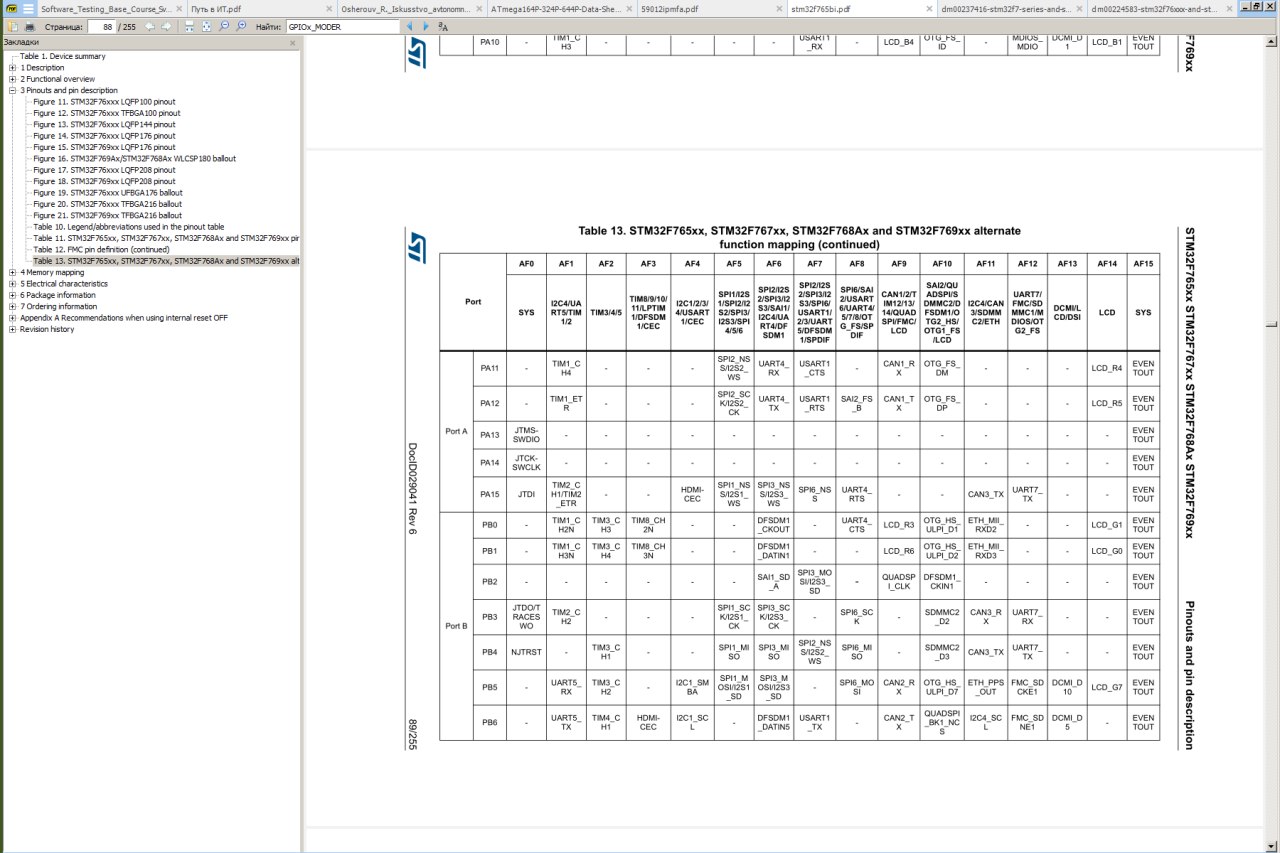The width and height of the screenshot is (1280, 853).
Task: Open Table 12 FMC pin definition bookmark
Action: 101,249
